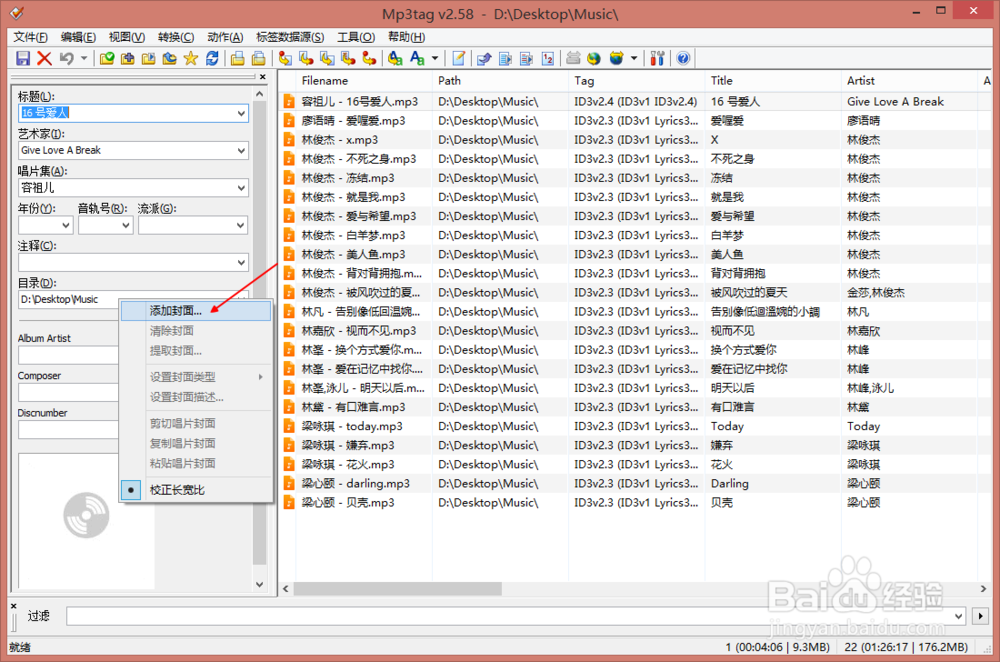Click the yellow star Favorites icon

click(x=190, y=59)
